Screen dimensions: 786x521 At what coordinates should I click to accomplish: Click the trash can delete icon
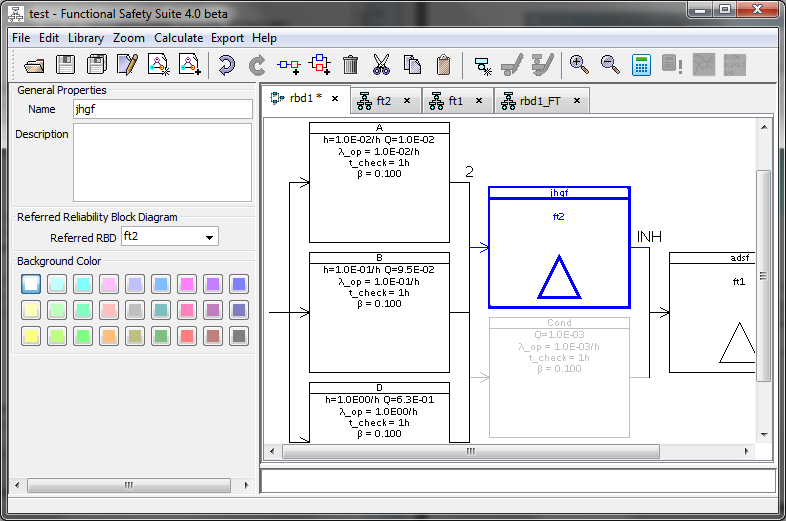pyautogui.click(x=350, y=65)
